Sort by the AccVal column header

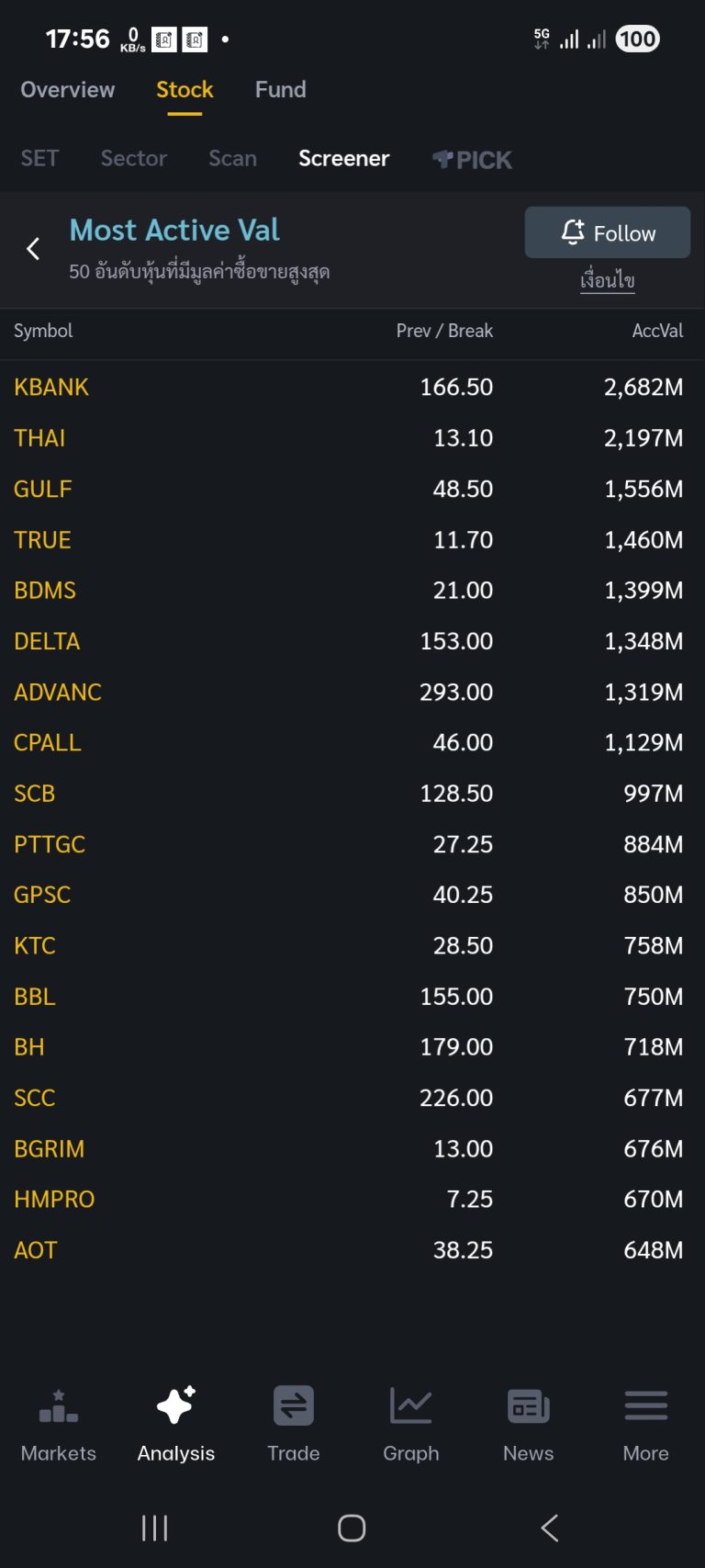click(657, 331)
